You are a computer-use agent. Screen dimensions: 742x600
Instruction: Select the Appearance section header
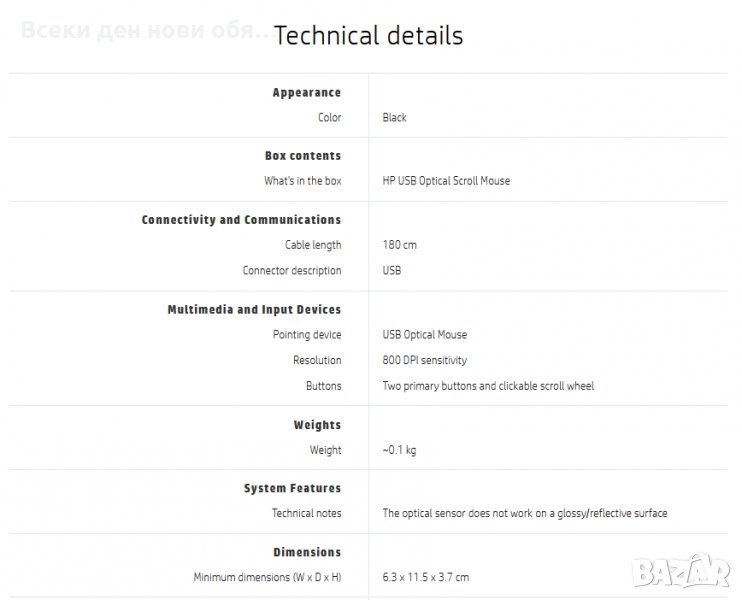click(306, 93)
